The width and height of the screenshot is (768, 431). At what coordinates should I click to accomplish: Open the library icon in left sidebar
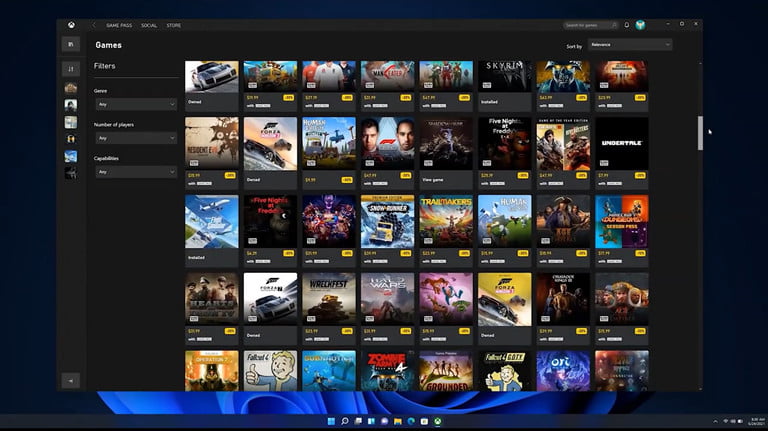71,45
